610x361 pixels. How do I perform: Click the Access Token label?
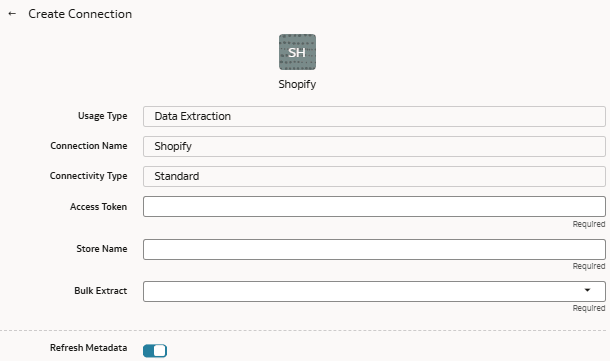[98, 207]
